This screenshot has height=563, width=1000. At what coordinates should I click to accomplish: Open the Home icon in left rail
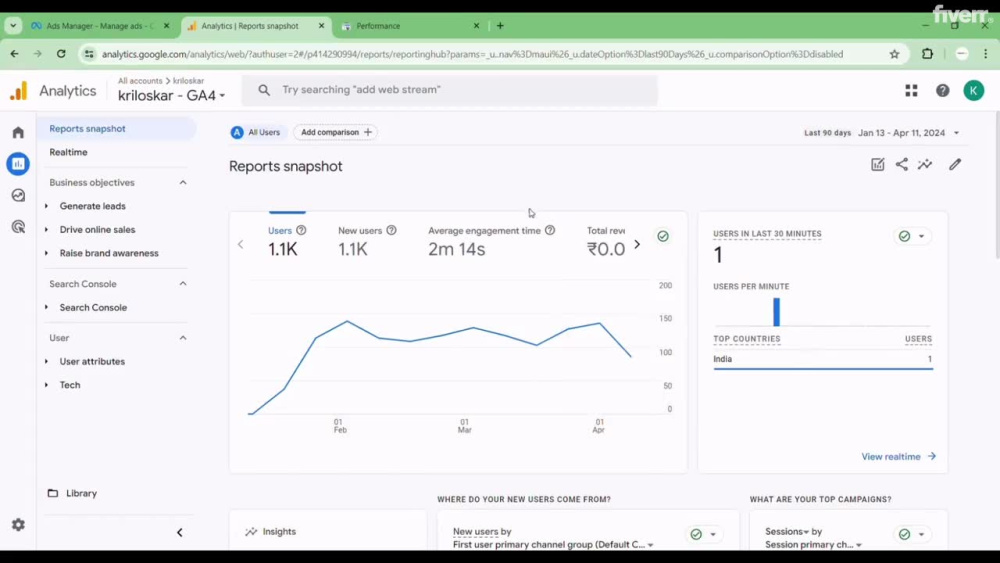click(18, 133)
